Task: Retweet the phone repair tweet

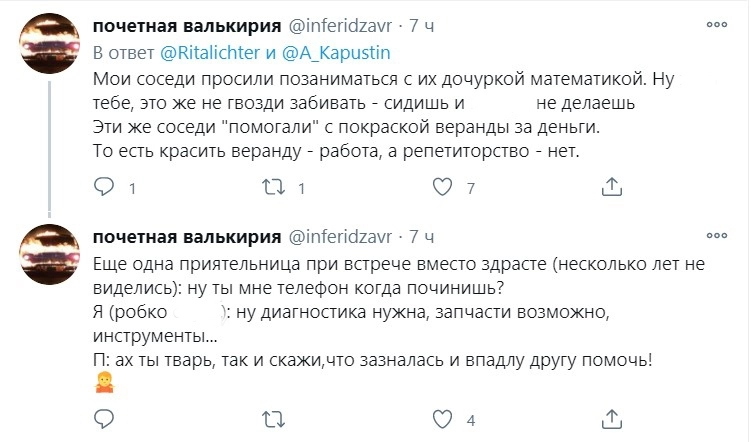Action: pos(273,418)
